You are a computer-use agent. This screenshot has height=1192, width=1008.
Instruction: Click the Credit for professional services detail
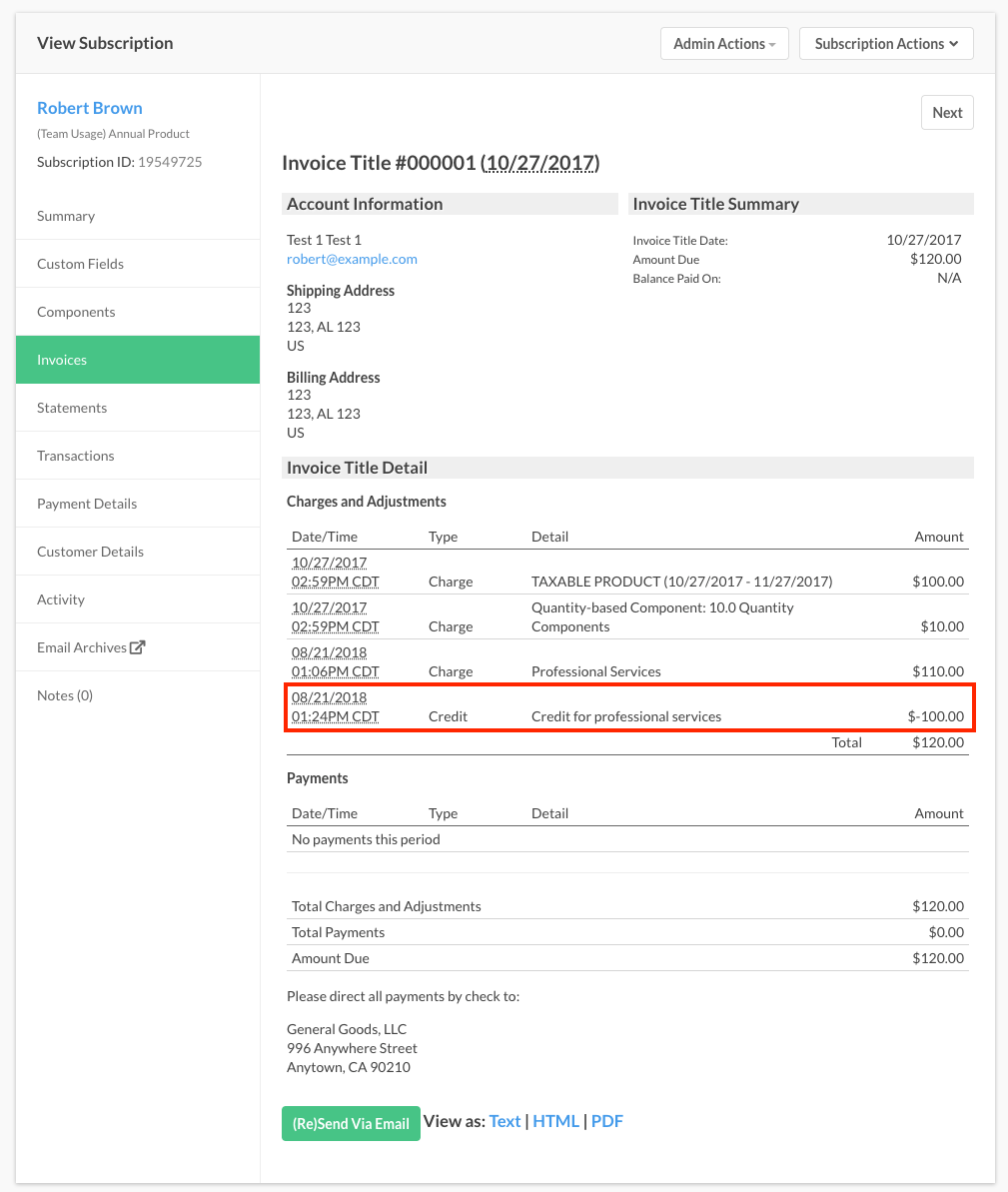[x=626, y=716]
